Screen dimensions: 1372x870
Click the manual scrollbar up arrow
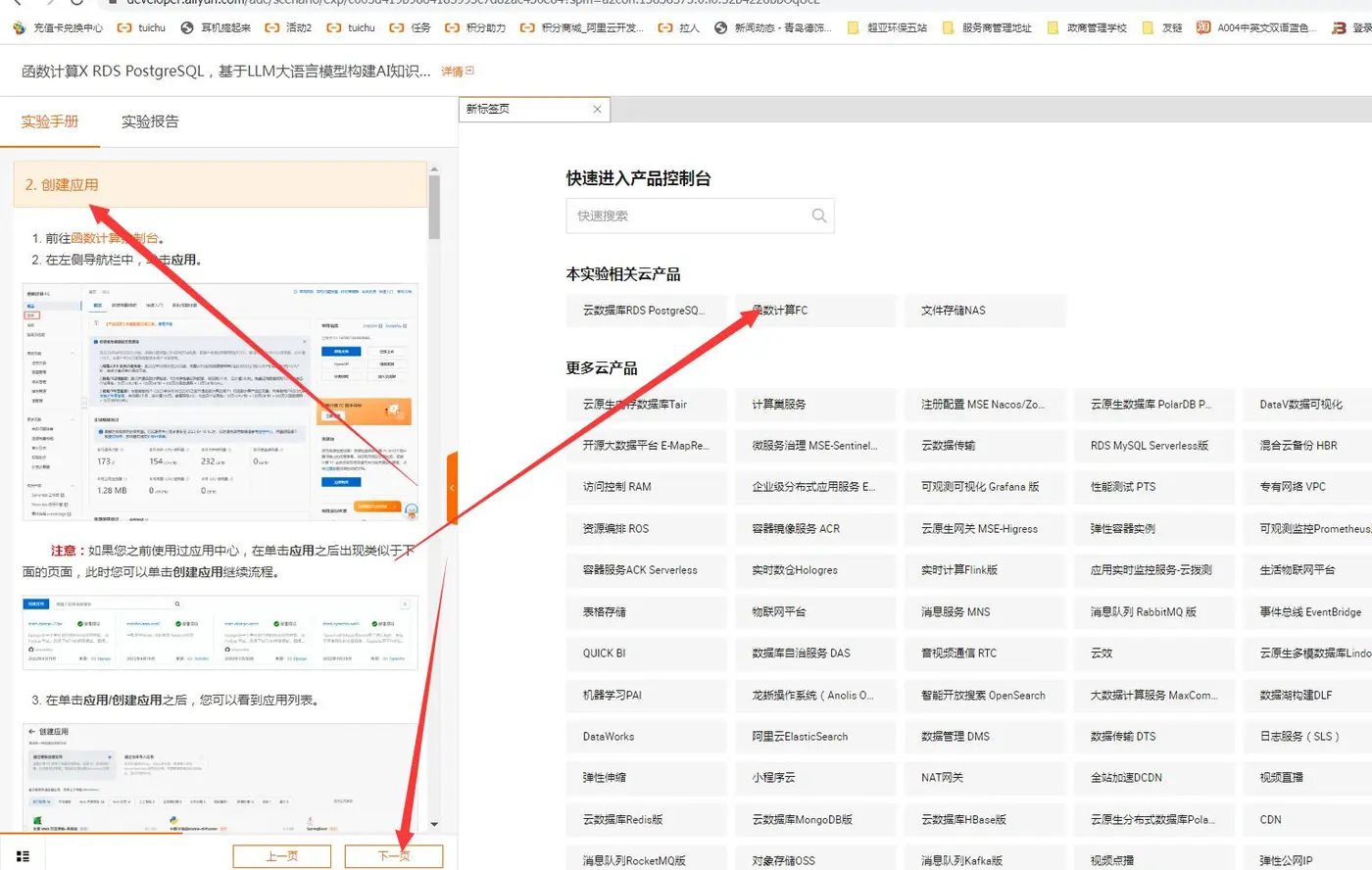point(434,170)
